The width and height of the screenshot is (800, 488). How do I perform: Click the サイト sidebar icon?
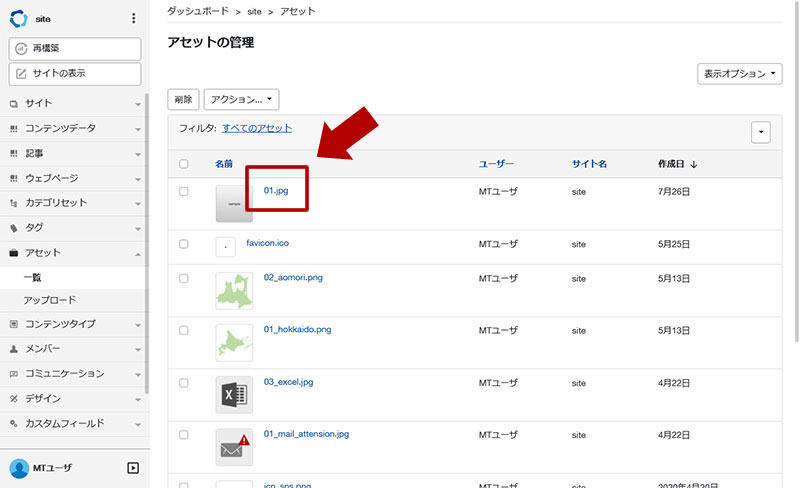coord(14,104)
